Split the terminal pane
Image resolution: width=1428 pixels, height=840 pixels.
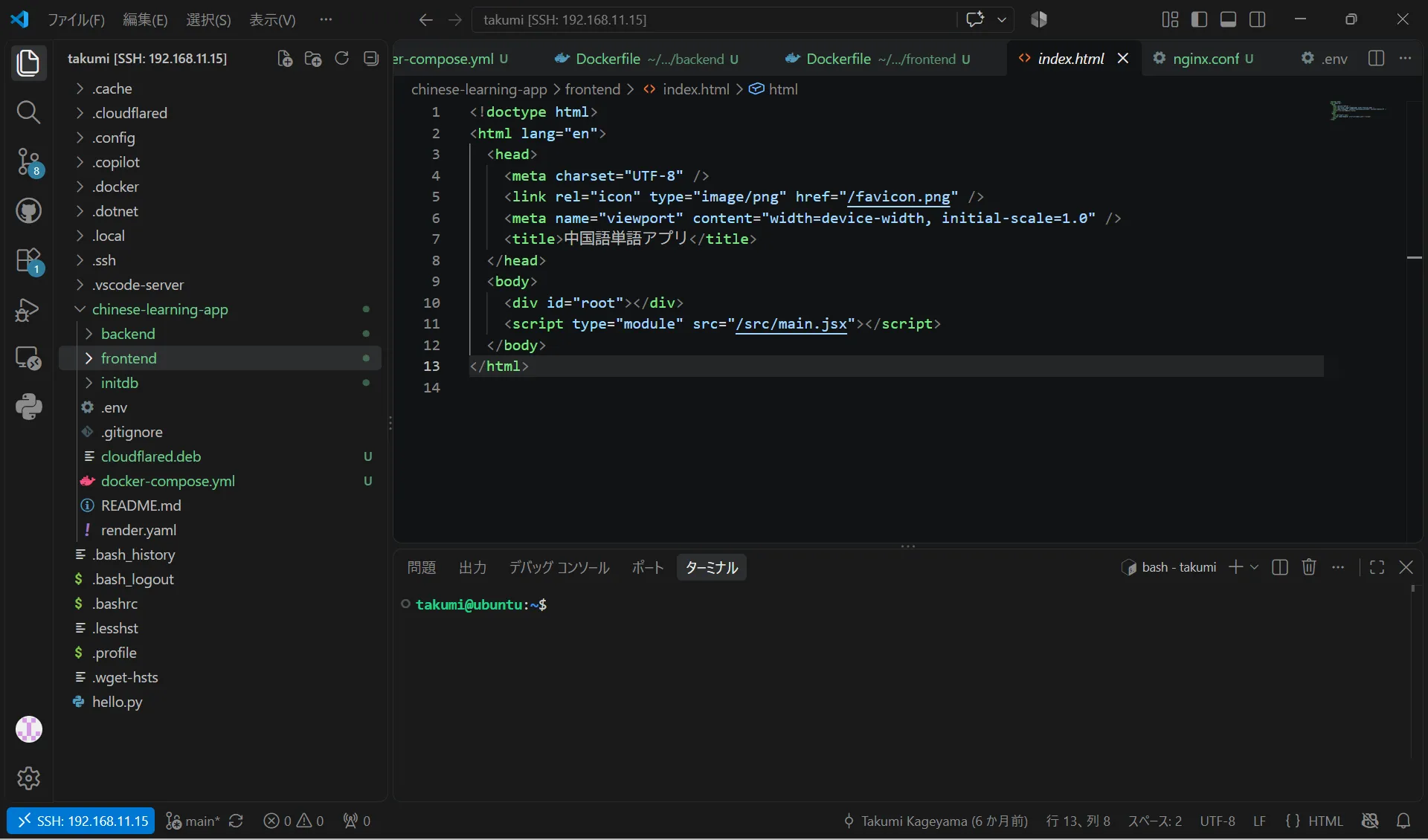tap(1280, 567)
